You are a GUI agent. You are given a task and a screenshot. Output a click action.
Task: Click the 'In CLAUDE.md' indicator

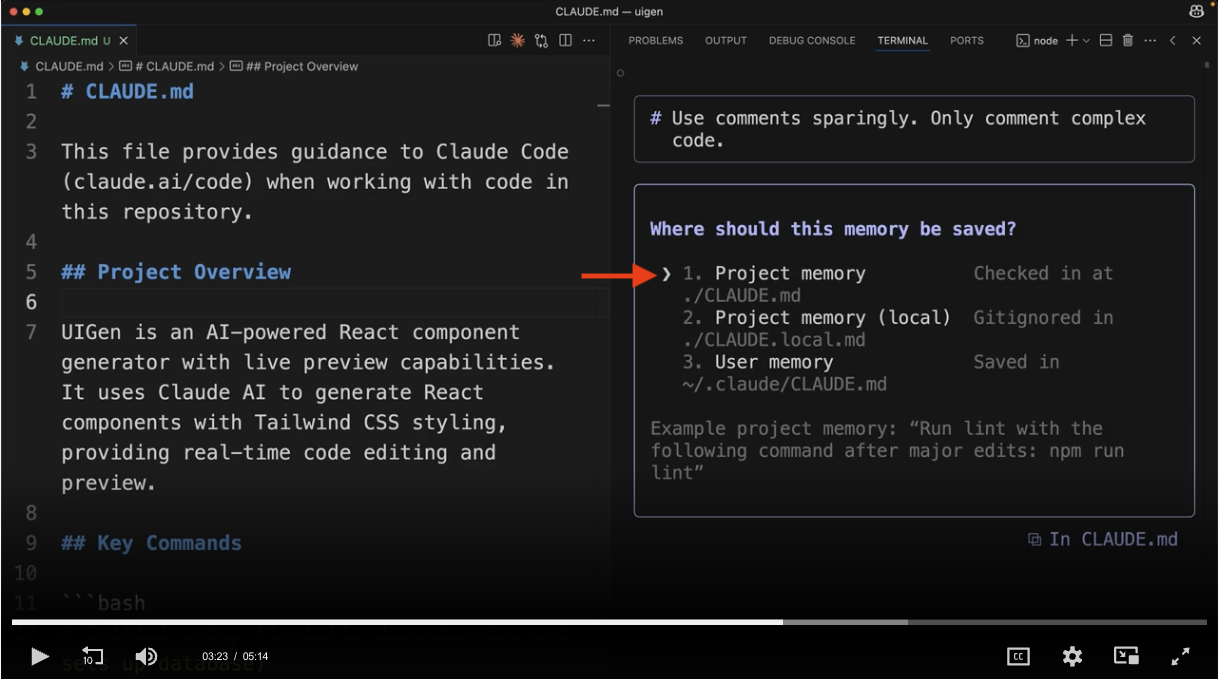click(1103, 539)
